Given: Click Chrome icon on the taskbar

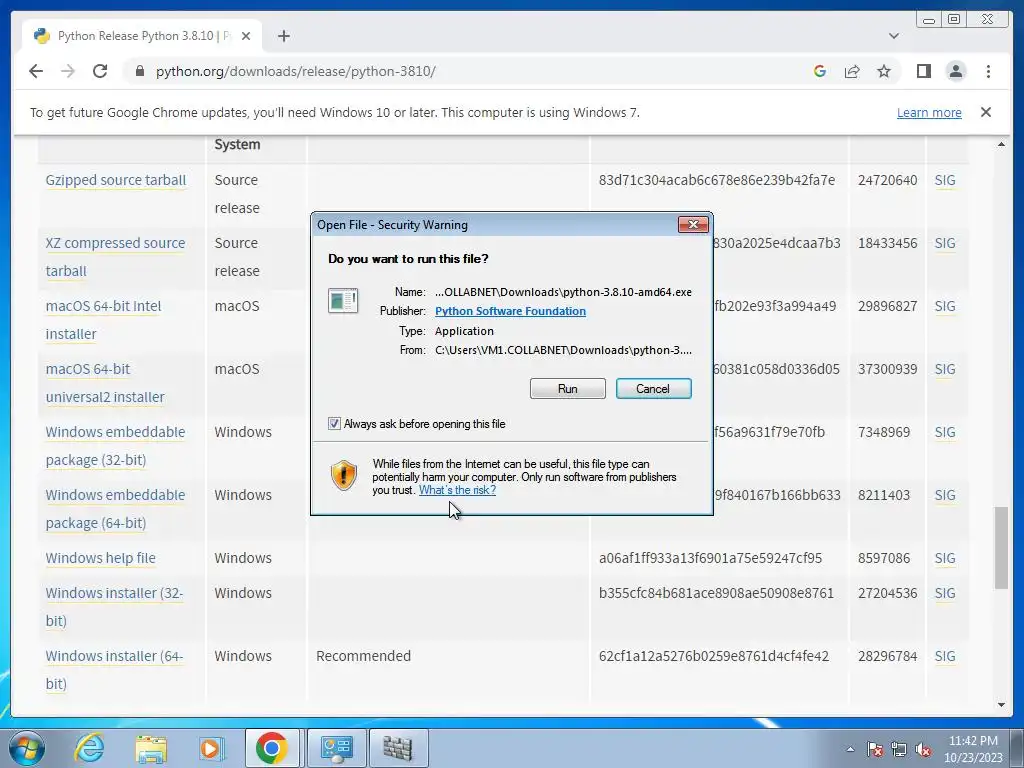Looking at the screenshot, I should (272, 748).
